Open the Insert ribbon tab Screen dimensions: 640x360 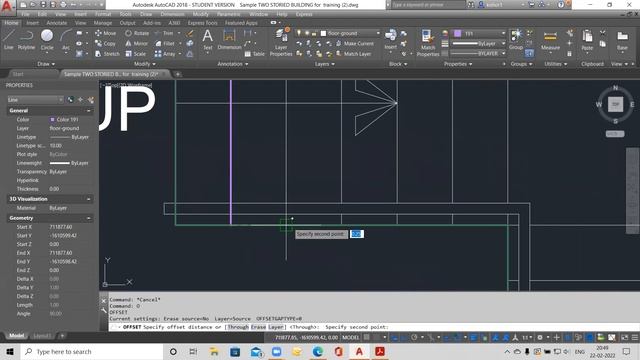point(33,23)
